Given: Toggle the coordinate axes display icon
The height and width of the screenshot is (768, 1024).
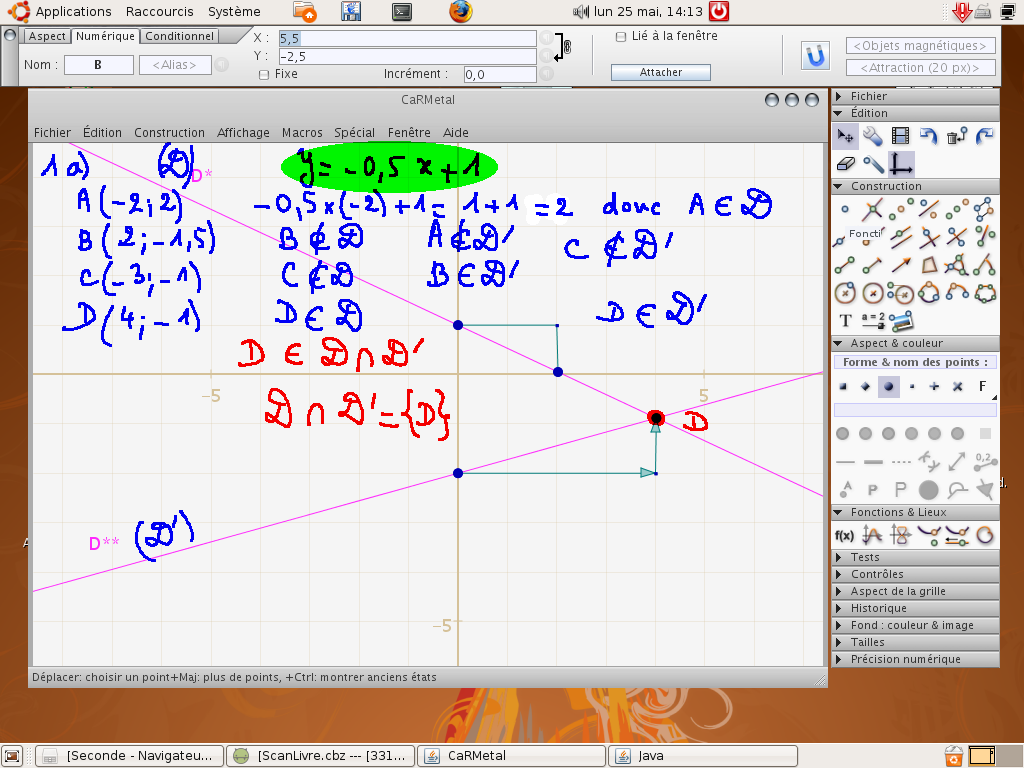Looking at the screenshot, I should pos(901,164).
